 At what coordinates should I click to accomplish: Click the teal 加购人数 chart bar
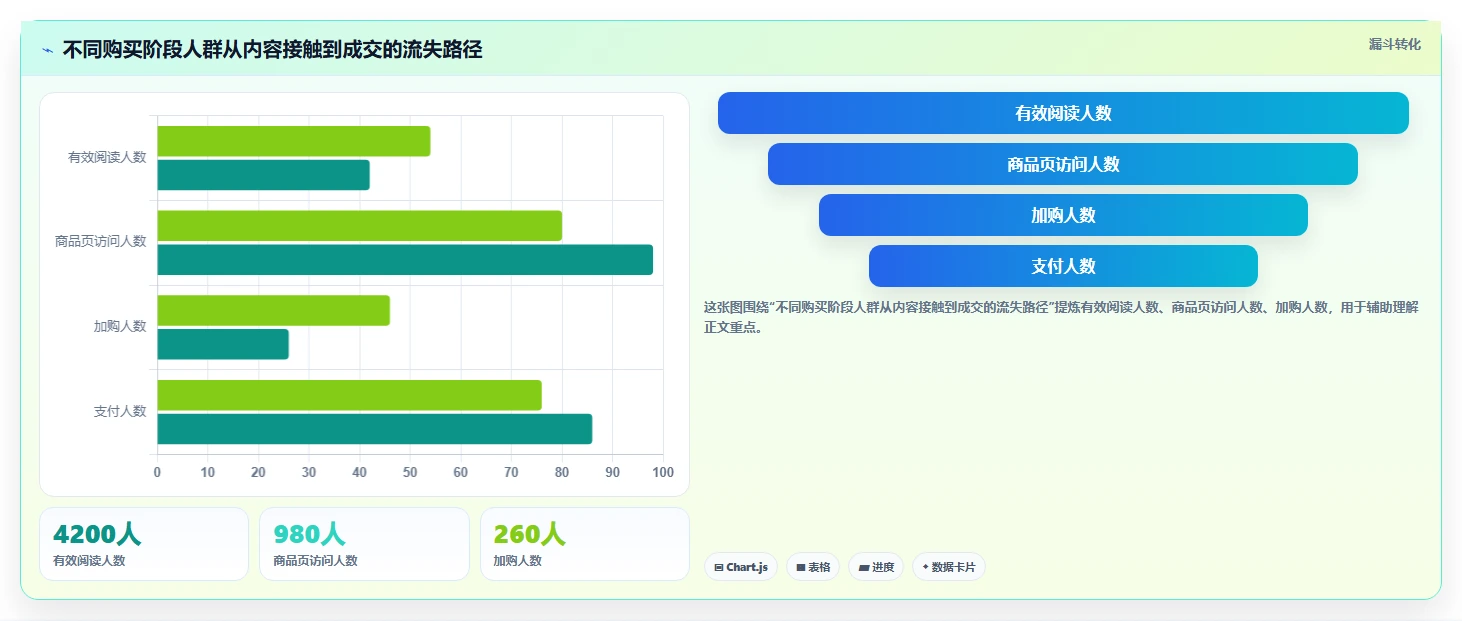click(x=223, y=344)
